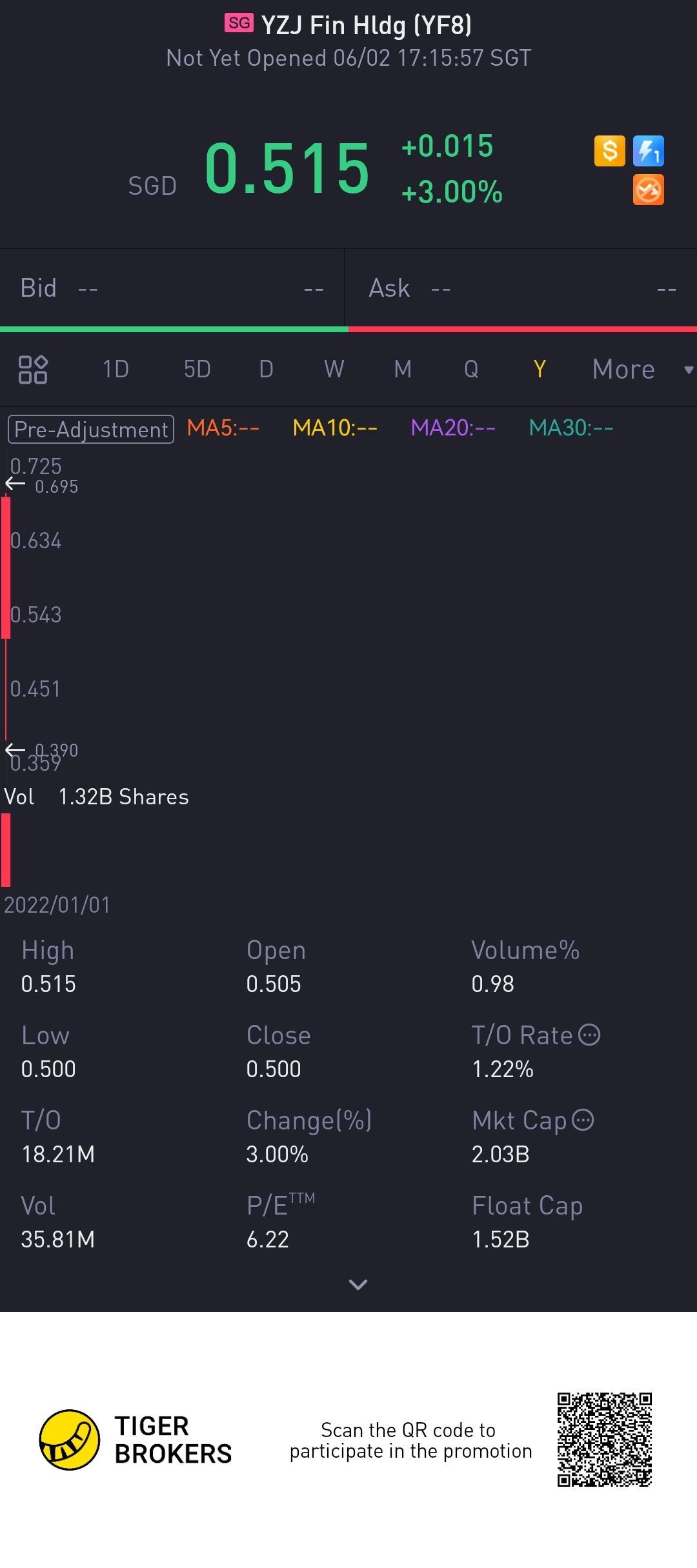This screenshot has width=697, height=1568.
Task: Tap the promotion QR code
Action: pos(605,1440)
